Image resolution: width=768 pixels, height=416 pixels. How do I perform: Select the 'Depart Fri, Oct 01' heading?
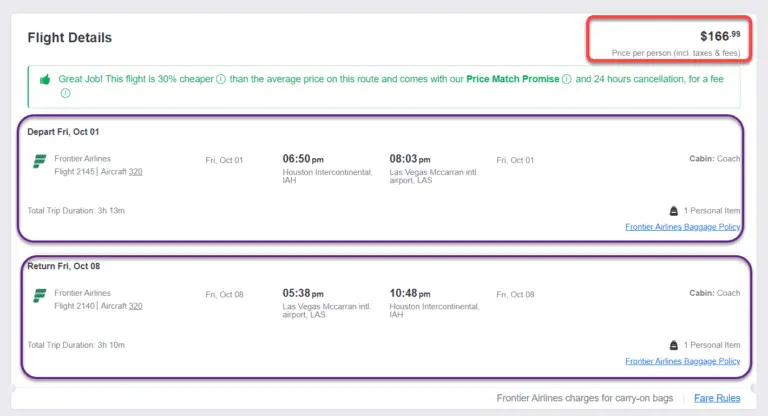(63, 132)
